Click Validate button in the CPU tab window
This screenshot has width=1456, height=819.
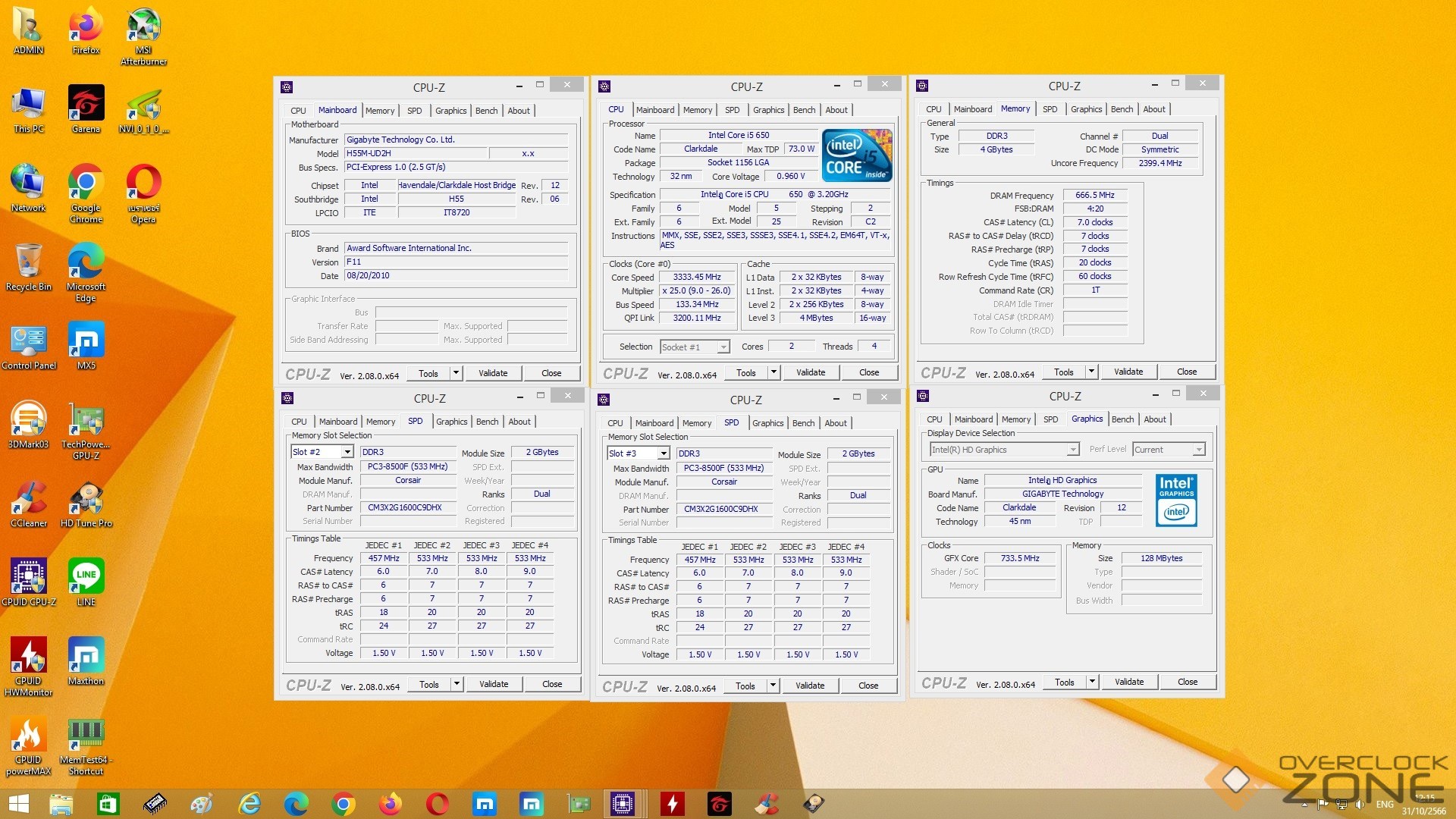click(x=810, y=372)
